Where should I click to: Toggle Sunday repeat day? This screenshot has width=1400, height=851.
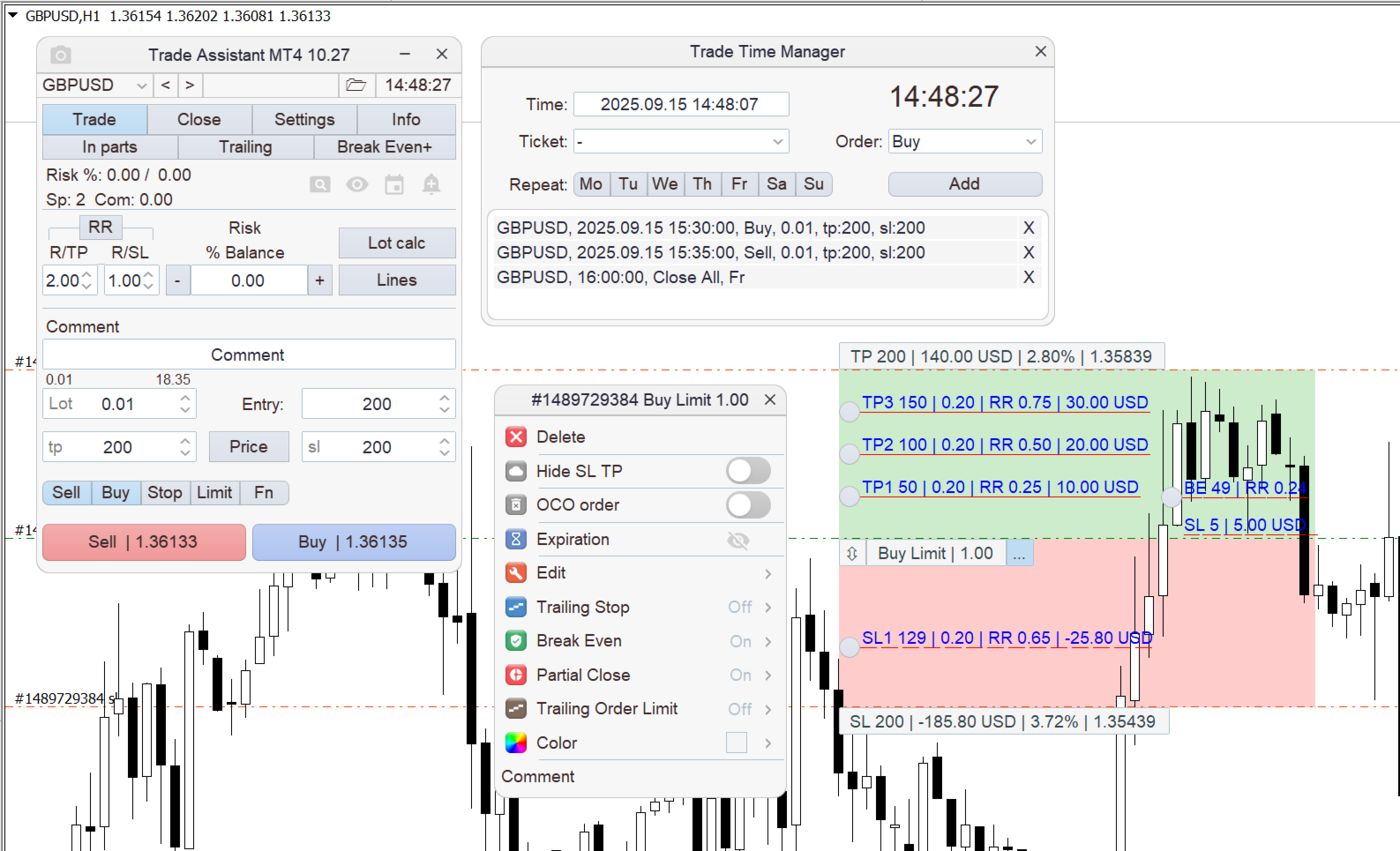(814, 184)
